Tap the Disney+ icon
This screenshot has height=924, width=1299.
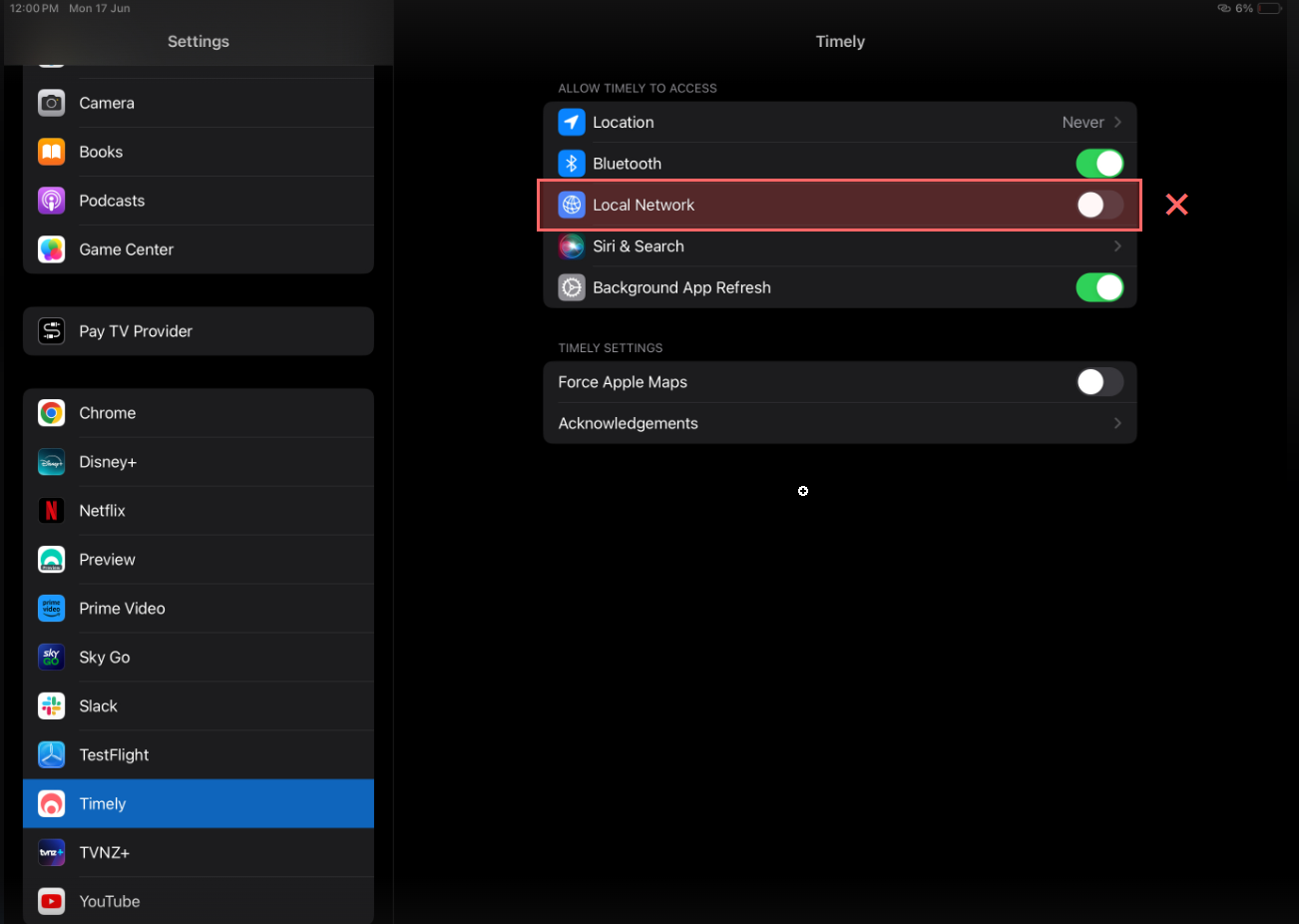(52, 462)
